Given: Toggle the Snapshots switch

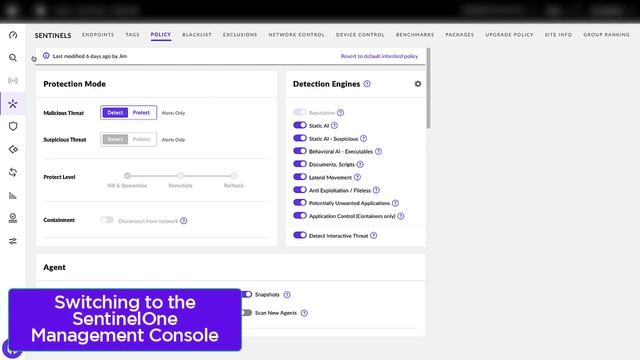Looking at the screenshot, I should coord(247,294).
